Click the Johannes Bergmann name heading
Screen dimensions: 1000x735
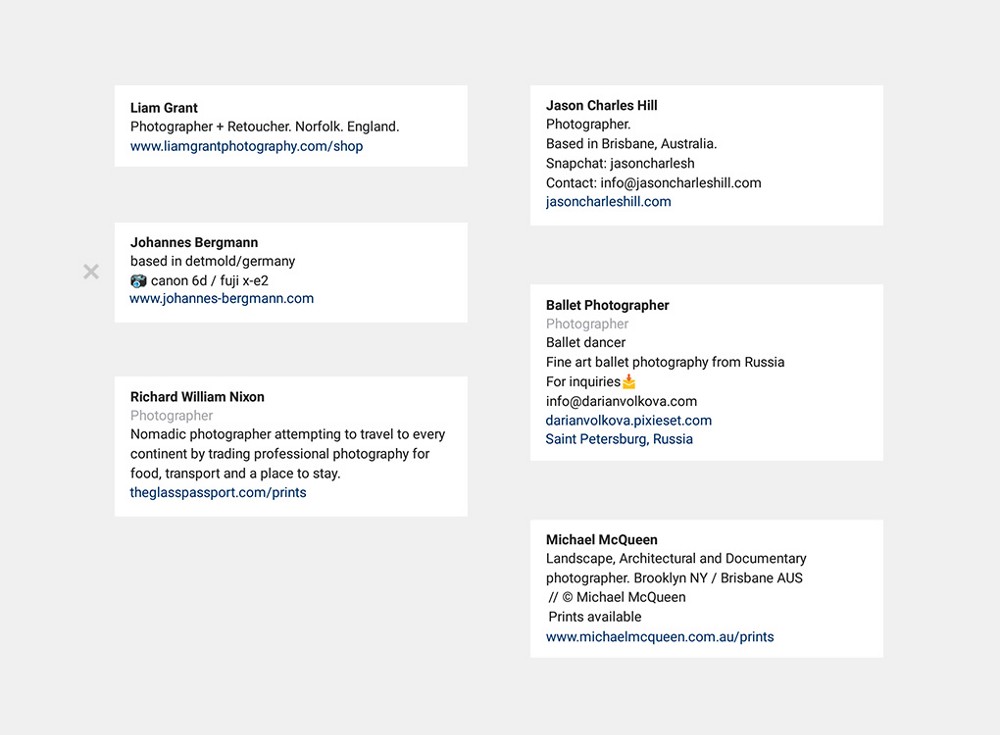click(x=194, y=242)
